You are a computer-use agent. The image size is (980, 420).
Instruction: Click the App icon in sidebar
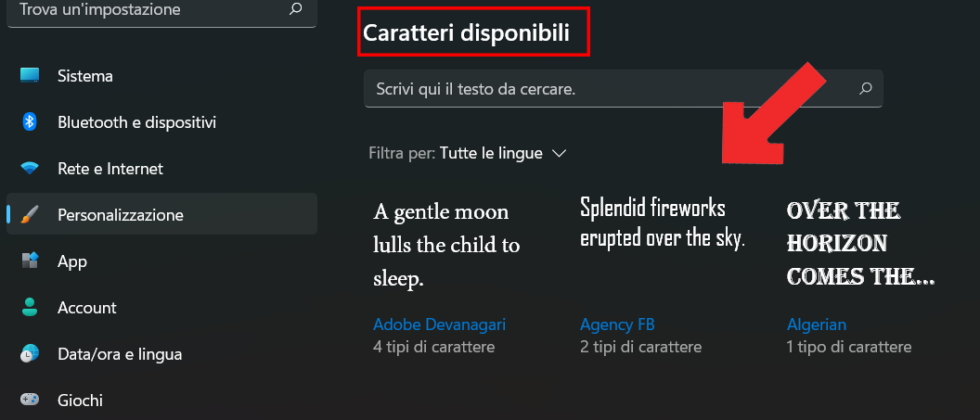30,261
